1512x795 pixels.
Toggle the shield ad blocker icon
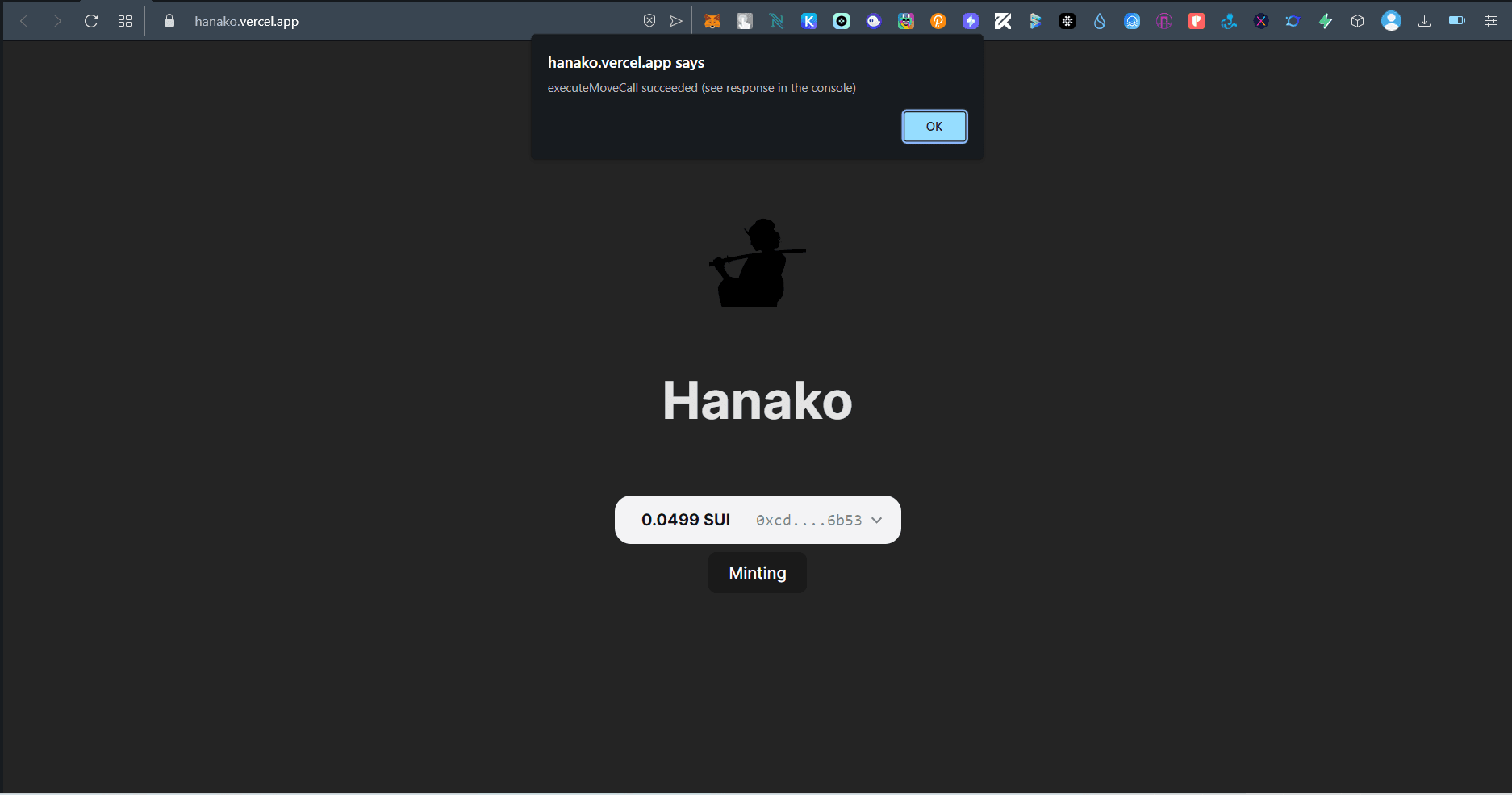point(649,22)
